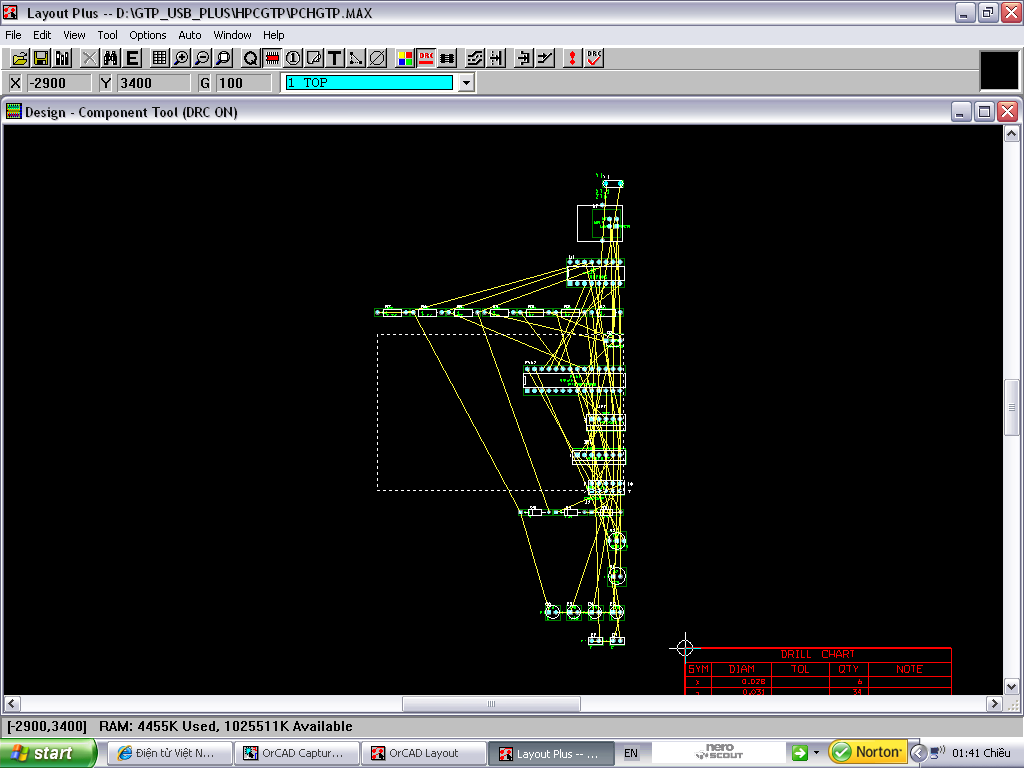Click the vertical scrollbar up arrow
Image resolution: width=1024 pixels, height=768 pixels.
click(x=1011, y=133)
